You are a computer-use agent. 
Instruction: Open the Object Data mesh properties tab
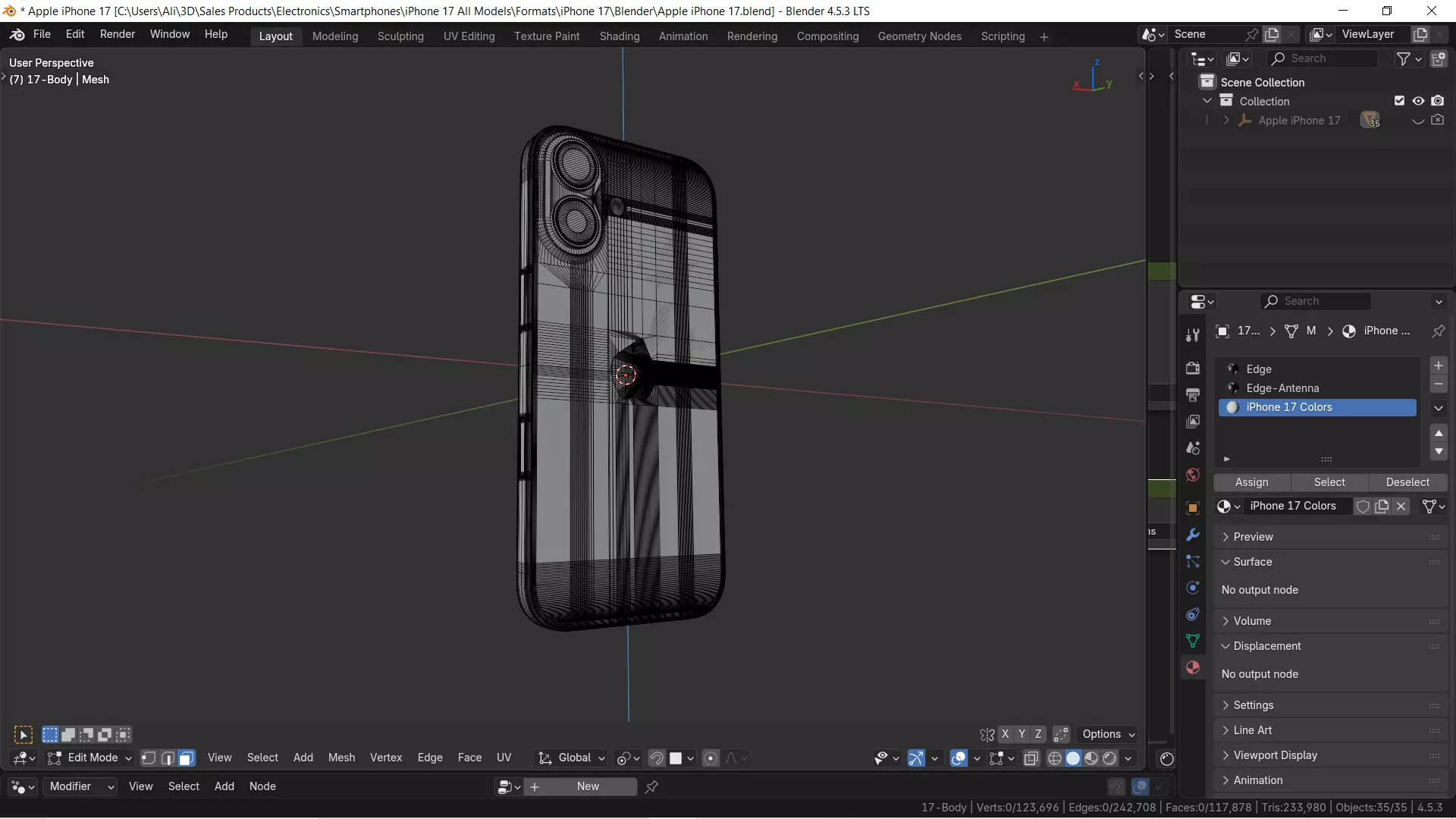click(x=1193, y=641)
